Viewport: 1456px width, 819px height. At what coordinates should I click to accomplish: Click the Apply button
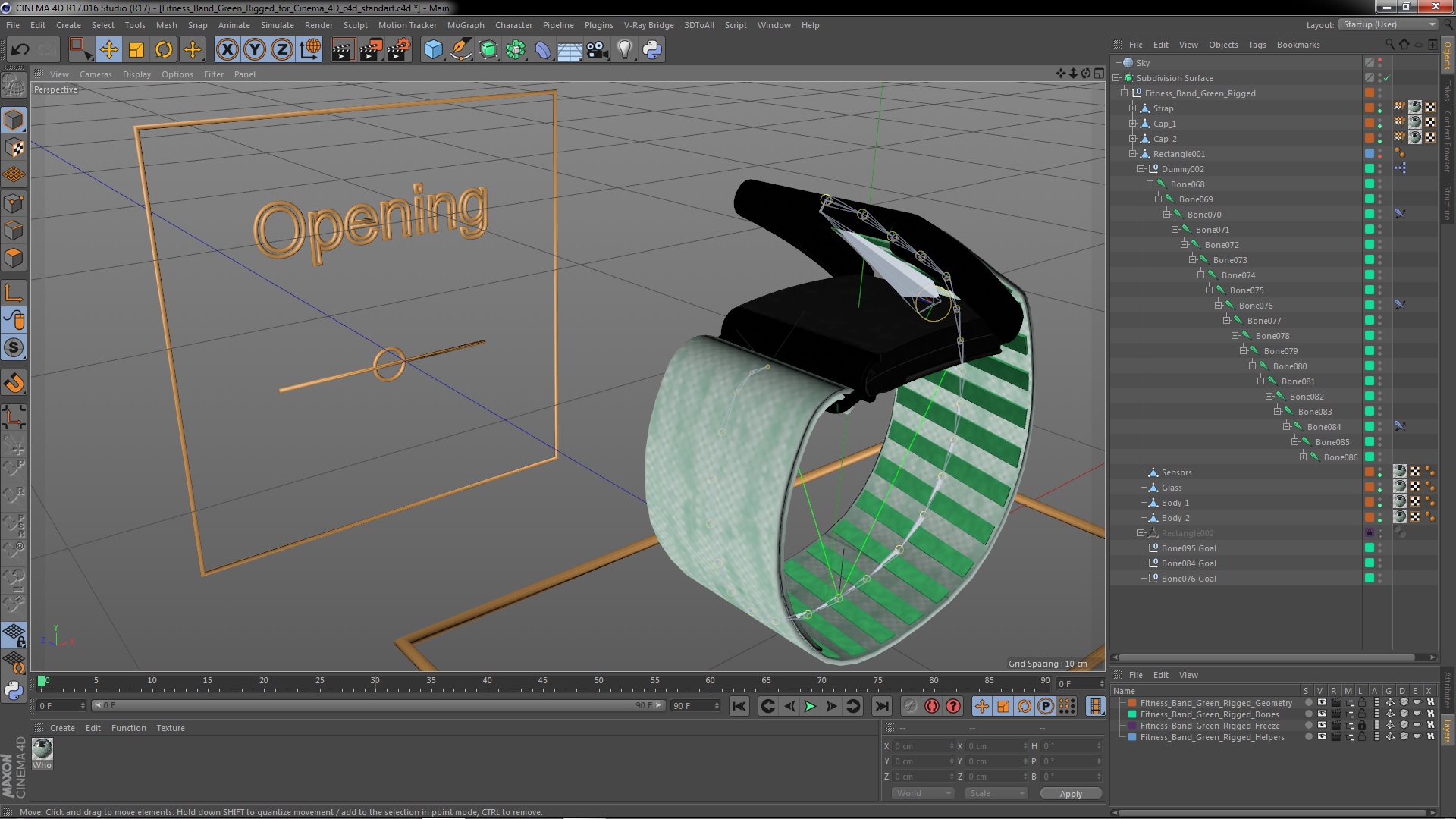point(1071,793)
